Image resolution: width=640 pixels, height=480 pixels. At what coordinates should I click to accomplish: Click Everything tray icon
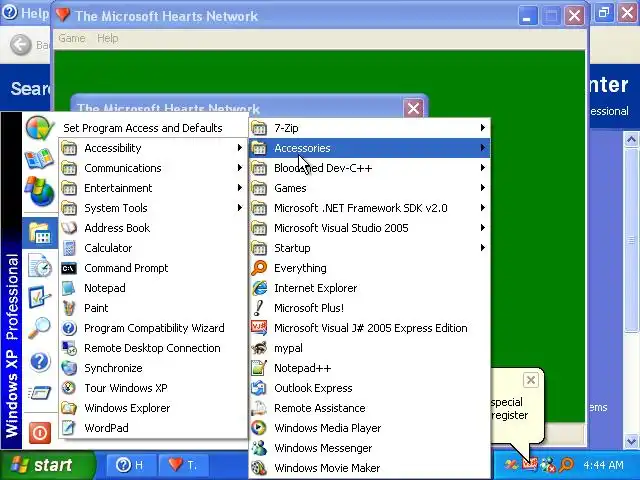pos(567,464)
